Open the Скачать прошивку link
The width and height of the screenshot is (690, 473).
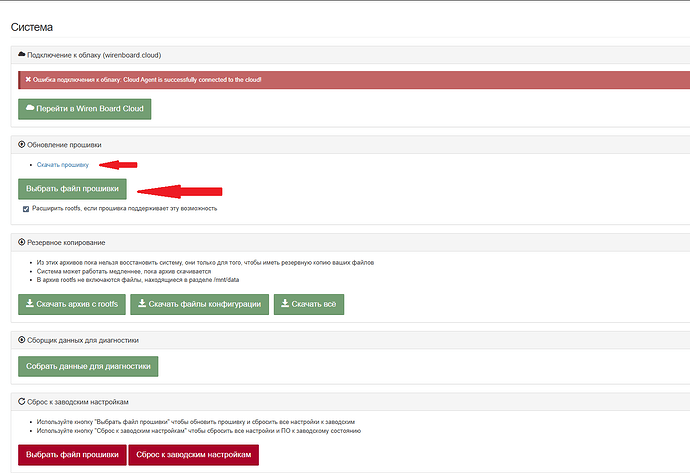62,165
